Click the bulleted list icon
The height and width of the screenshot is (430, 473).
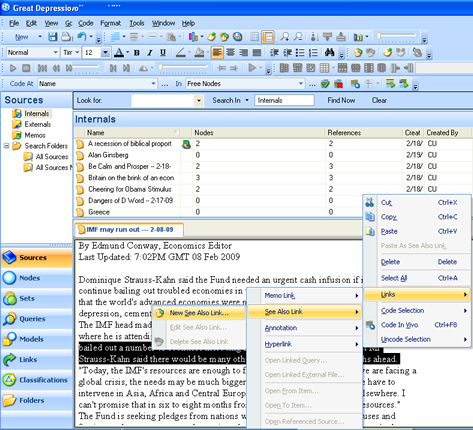(300, 53)
